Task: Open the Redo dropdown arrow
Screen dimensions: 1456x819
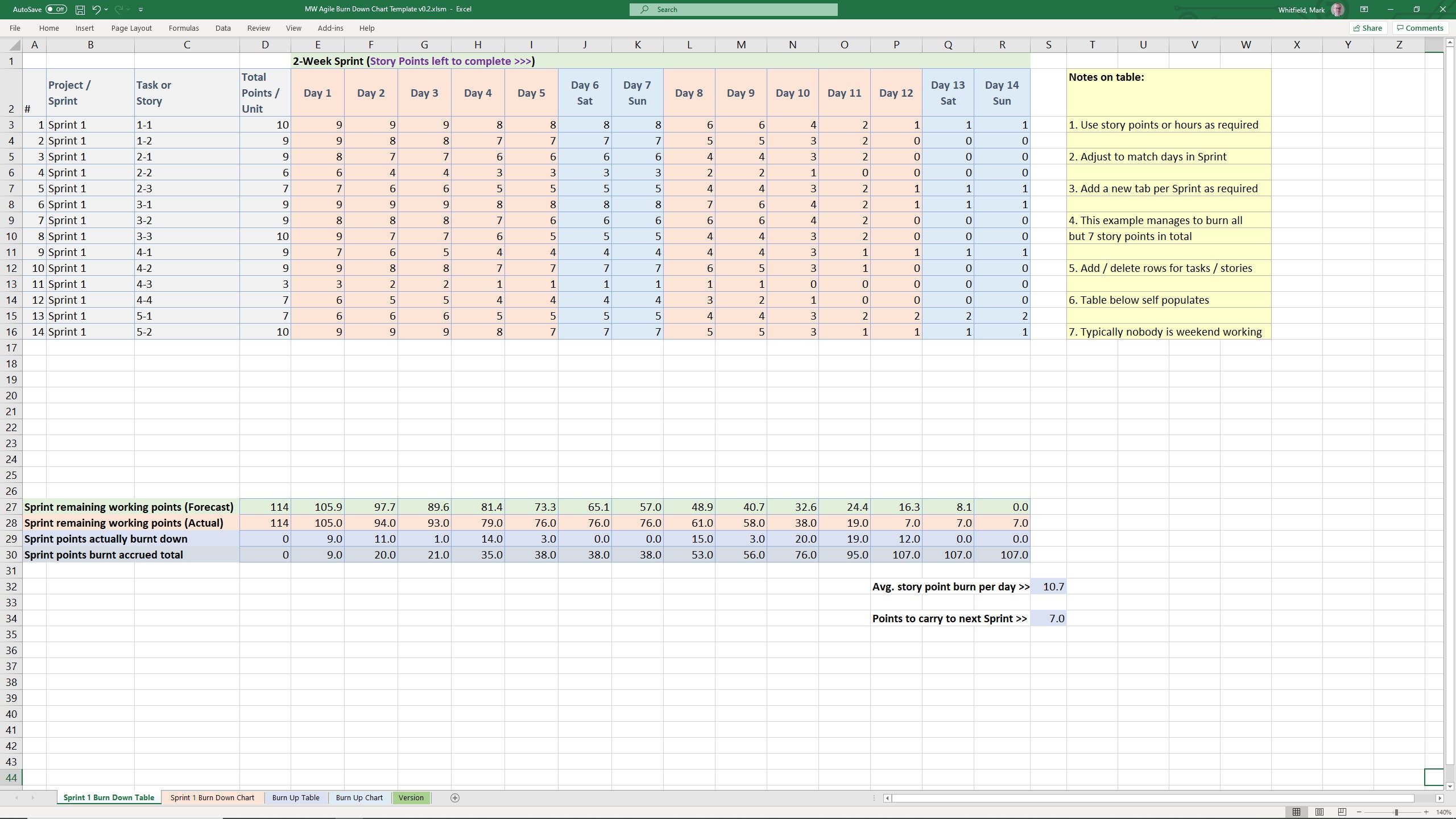Action: pos(127,9)
